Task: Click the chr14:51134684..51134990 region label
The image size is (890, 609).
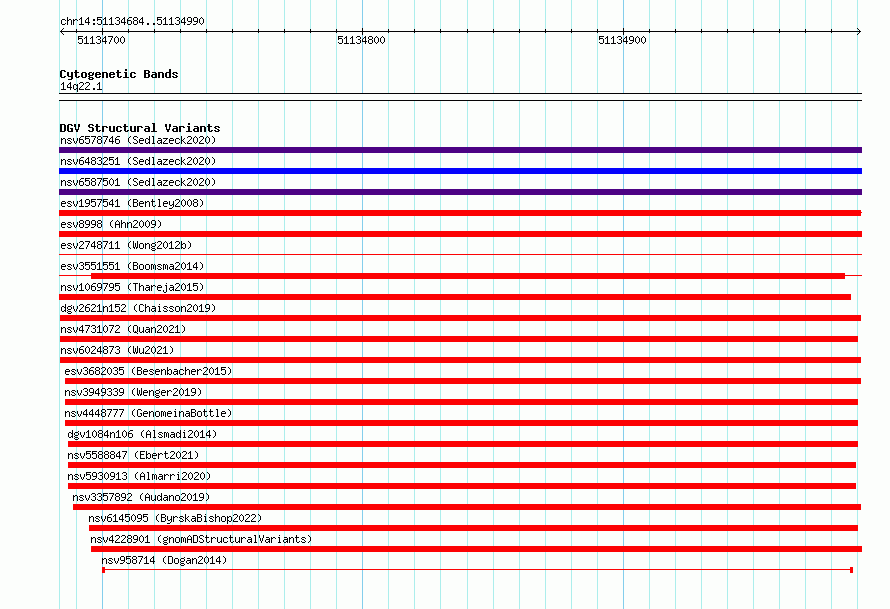Action: 132,21
